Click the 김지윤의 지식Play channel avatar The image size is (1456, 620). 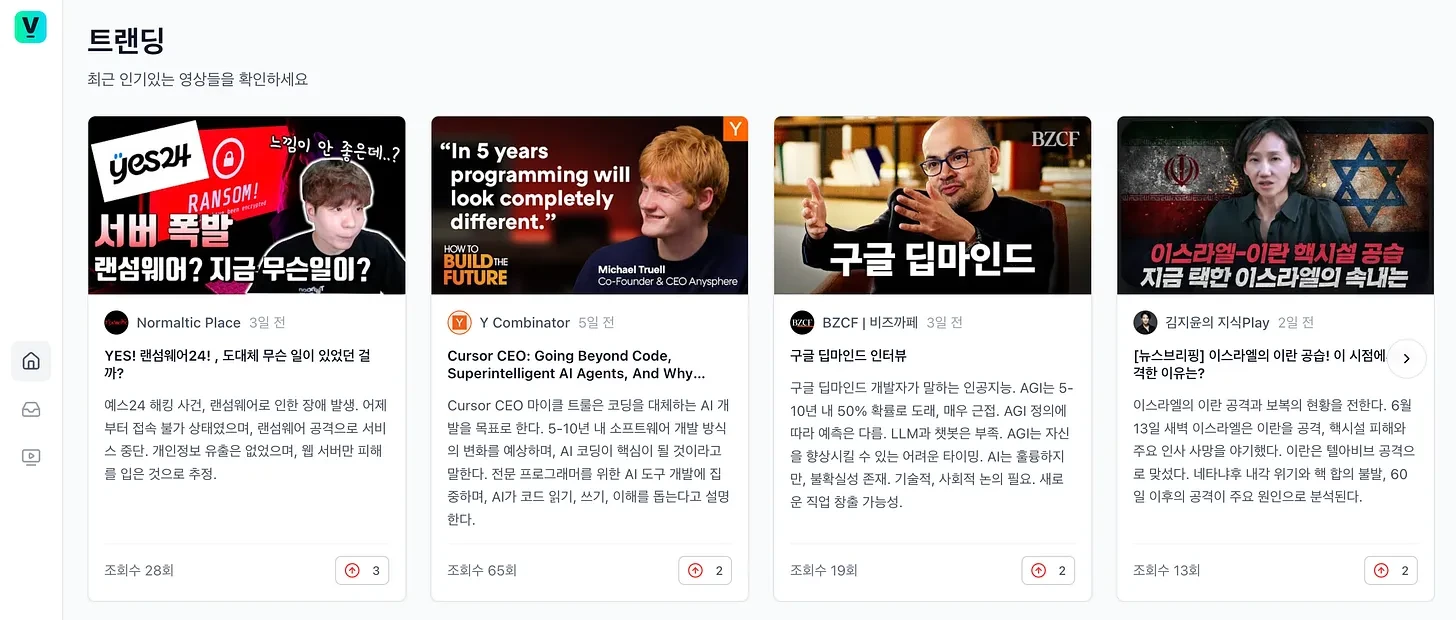(x=1145, y=322)
